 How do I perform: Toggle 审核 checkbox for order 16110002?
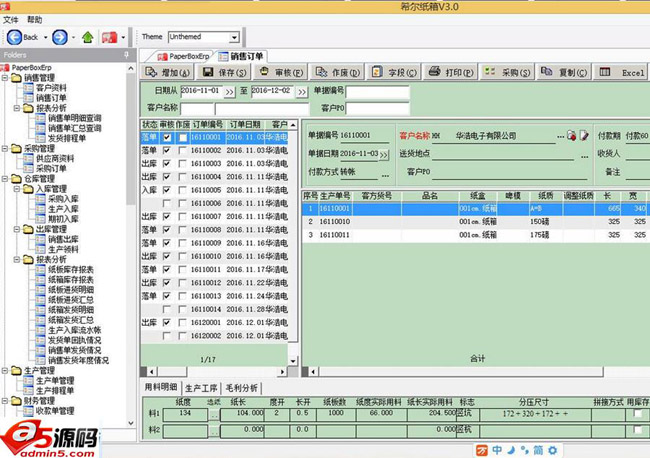coord(167,149)
